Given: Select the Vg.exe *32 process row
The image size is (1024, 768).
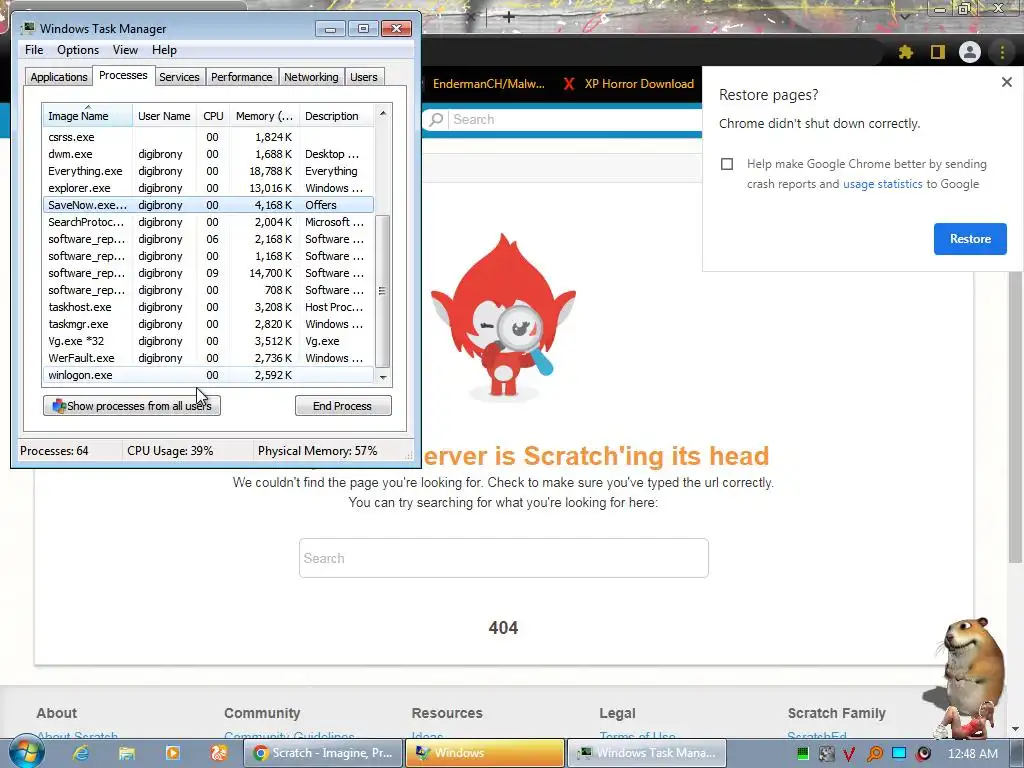Looking at the screenshot, I should click(208, 341).
